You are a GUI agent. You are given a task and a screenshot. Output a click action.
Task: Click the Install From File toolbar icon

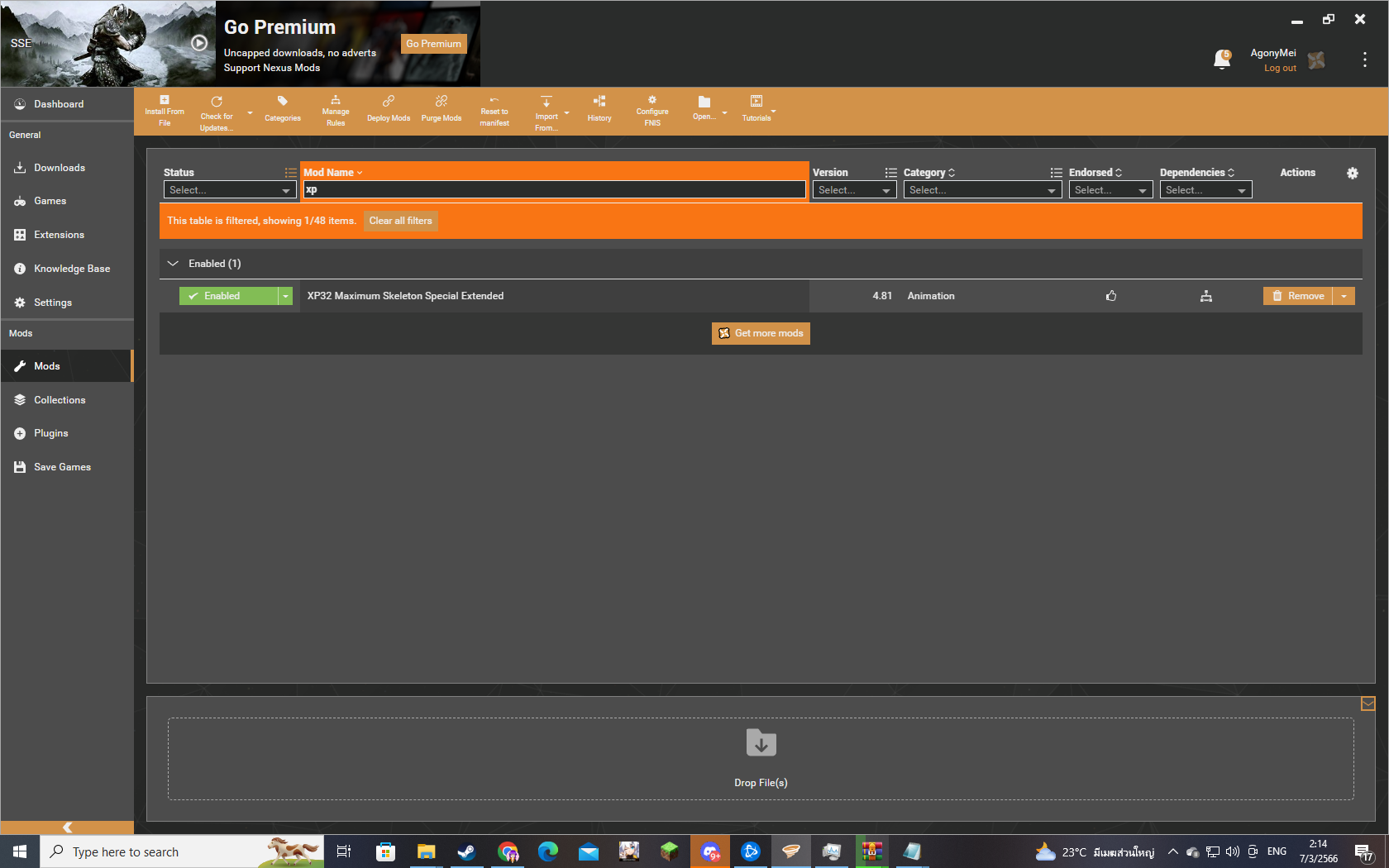tap(165, 112)
